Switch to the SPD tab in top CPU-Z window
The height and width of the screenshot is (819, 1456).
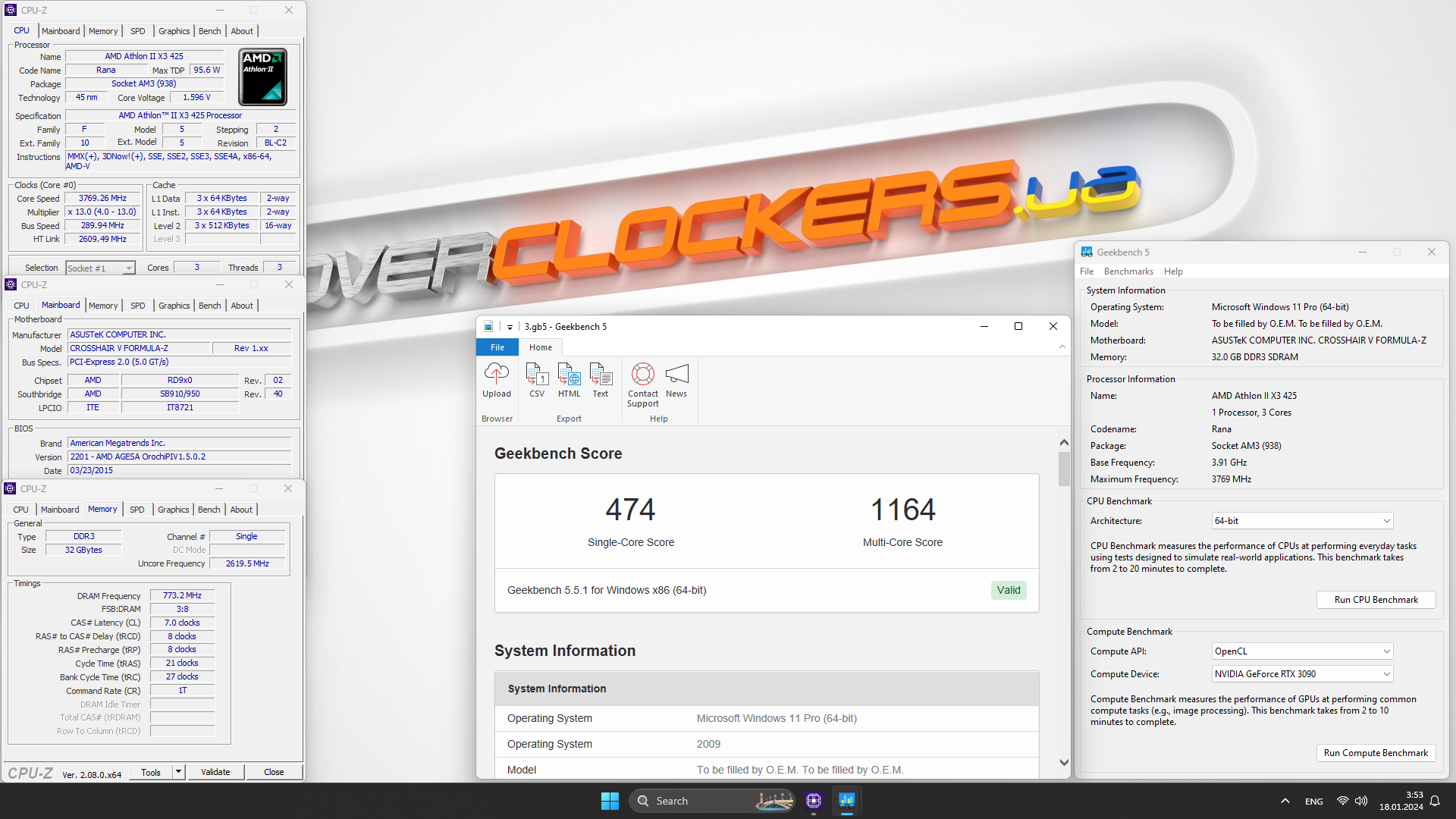137,31
